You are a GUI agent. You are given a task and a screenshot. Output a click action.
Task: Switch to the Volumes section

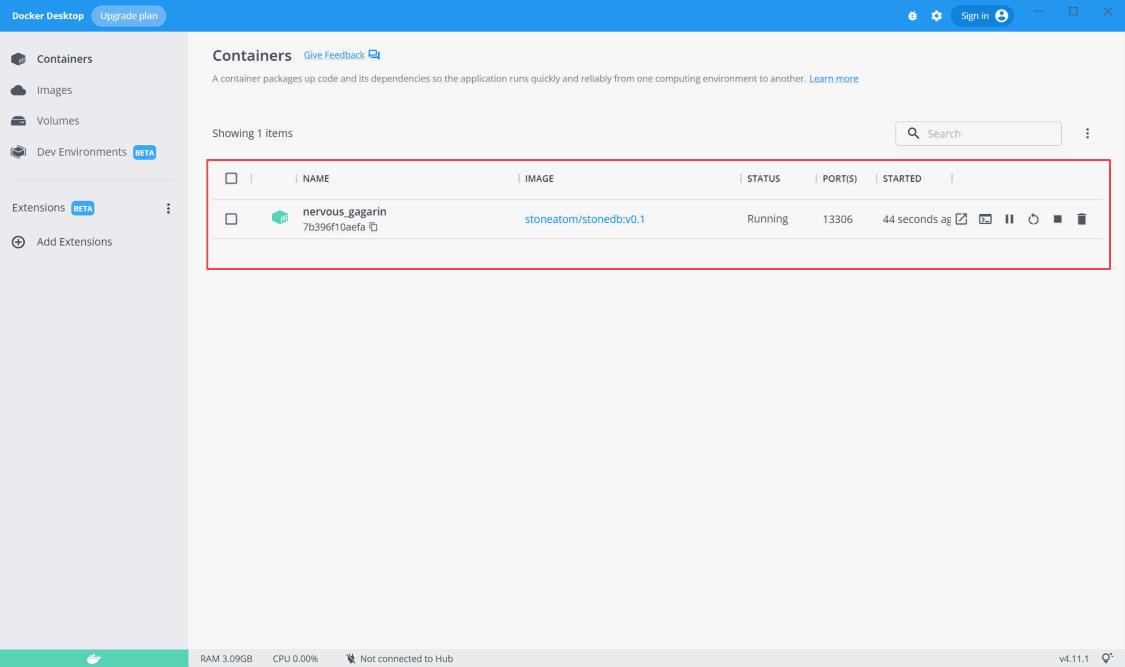pyautogui.click(x=58, y=121)
